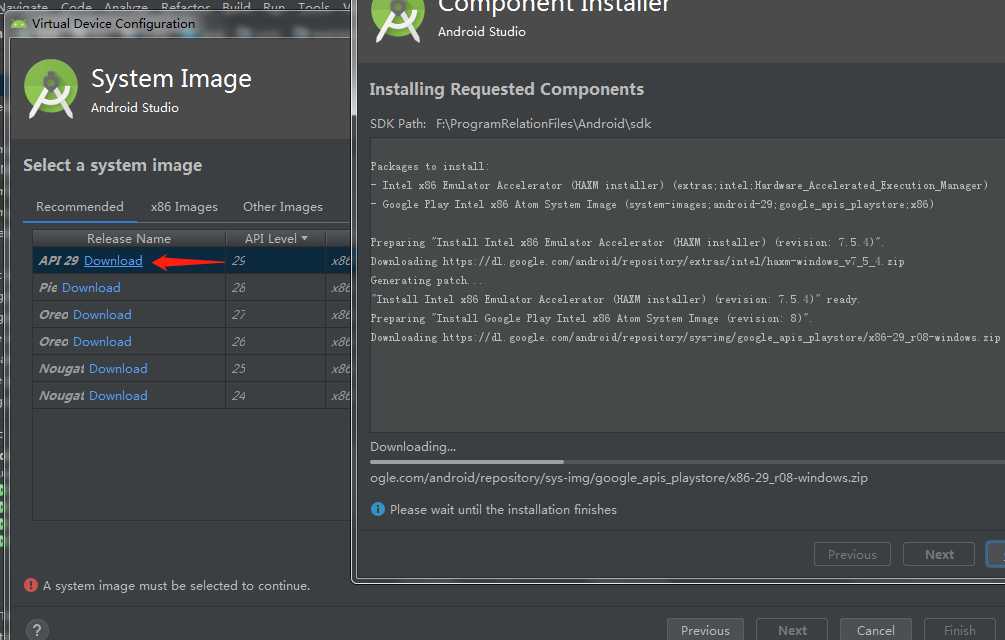1005x640 pixels.
Task: Click the Download link for Pie
Action: pyautogui.click(x=91, y=288)
